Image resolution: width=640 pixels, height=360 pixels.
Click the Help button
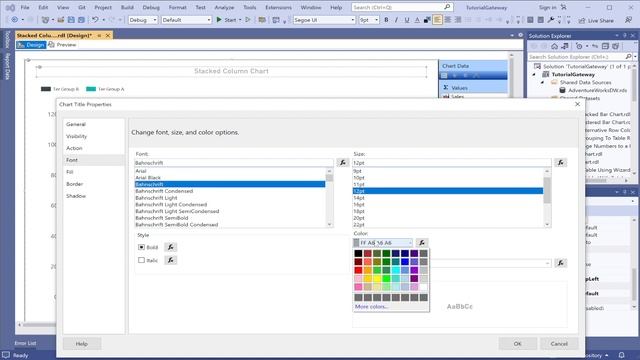click(82, 344)
